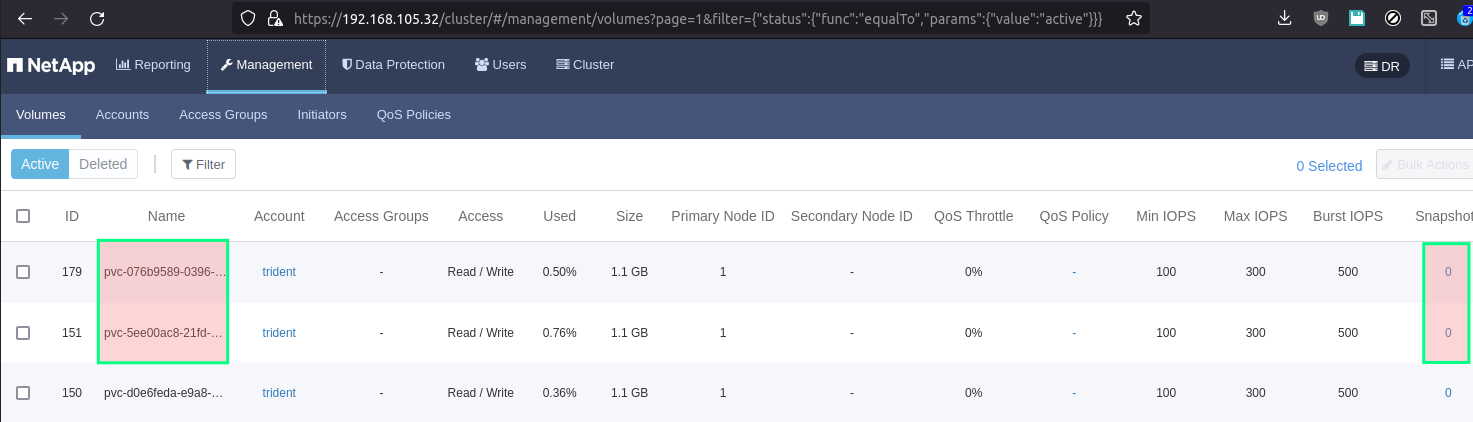
Task: Sort by the Access Groups column header
Action: (x=381, y=216)
